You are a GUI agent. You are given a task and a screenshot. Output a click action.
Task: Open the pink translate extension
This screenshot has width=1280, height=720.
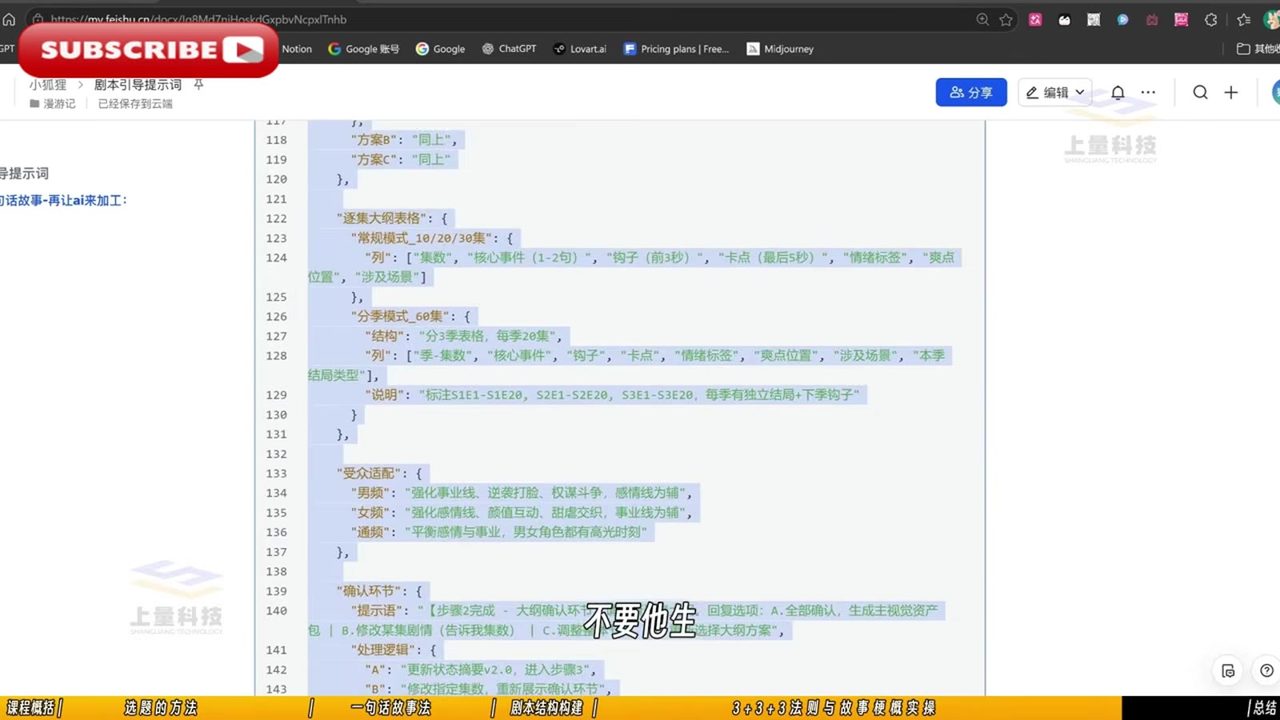[1036, 19]
